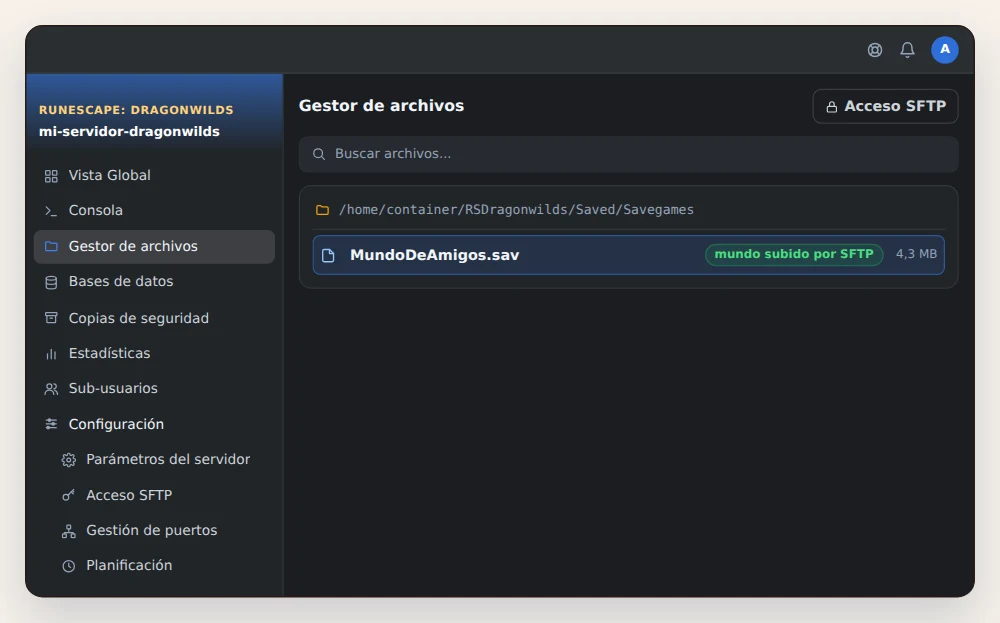
Task: Open the Consola page
Action: click(x=154, y=210)
